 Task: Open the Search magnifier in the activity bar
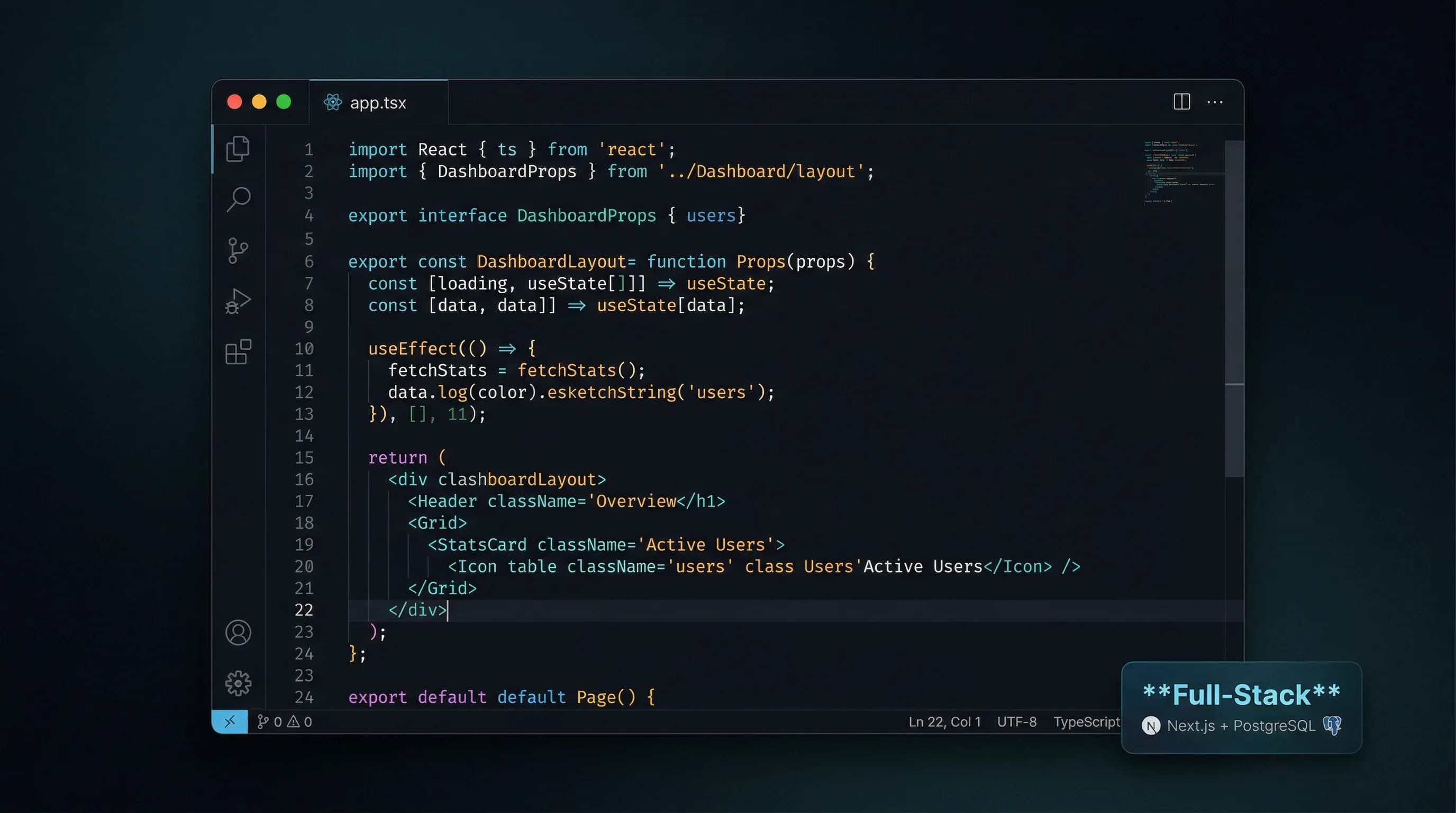pos(238,199)
